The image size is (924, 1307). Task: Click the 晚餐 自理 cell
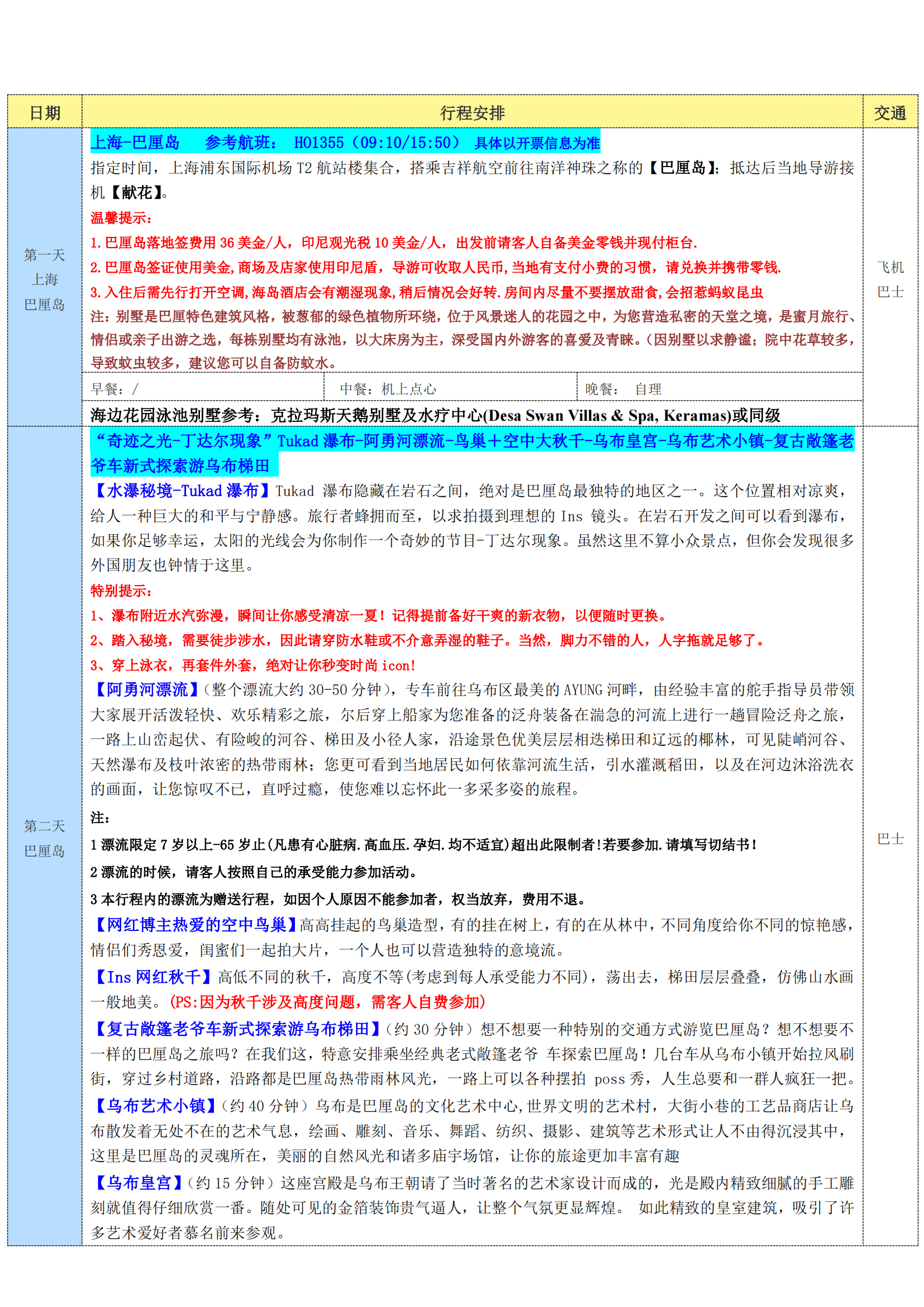click(x=623, y=389)
